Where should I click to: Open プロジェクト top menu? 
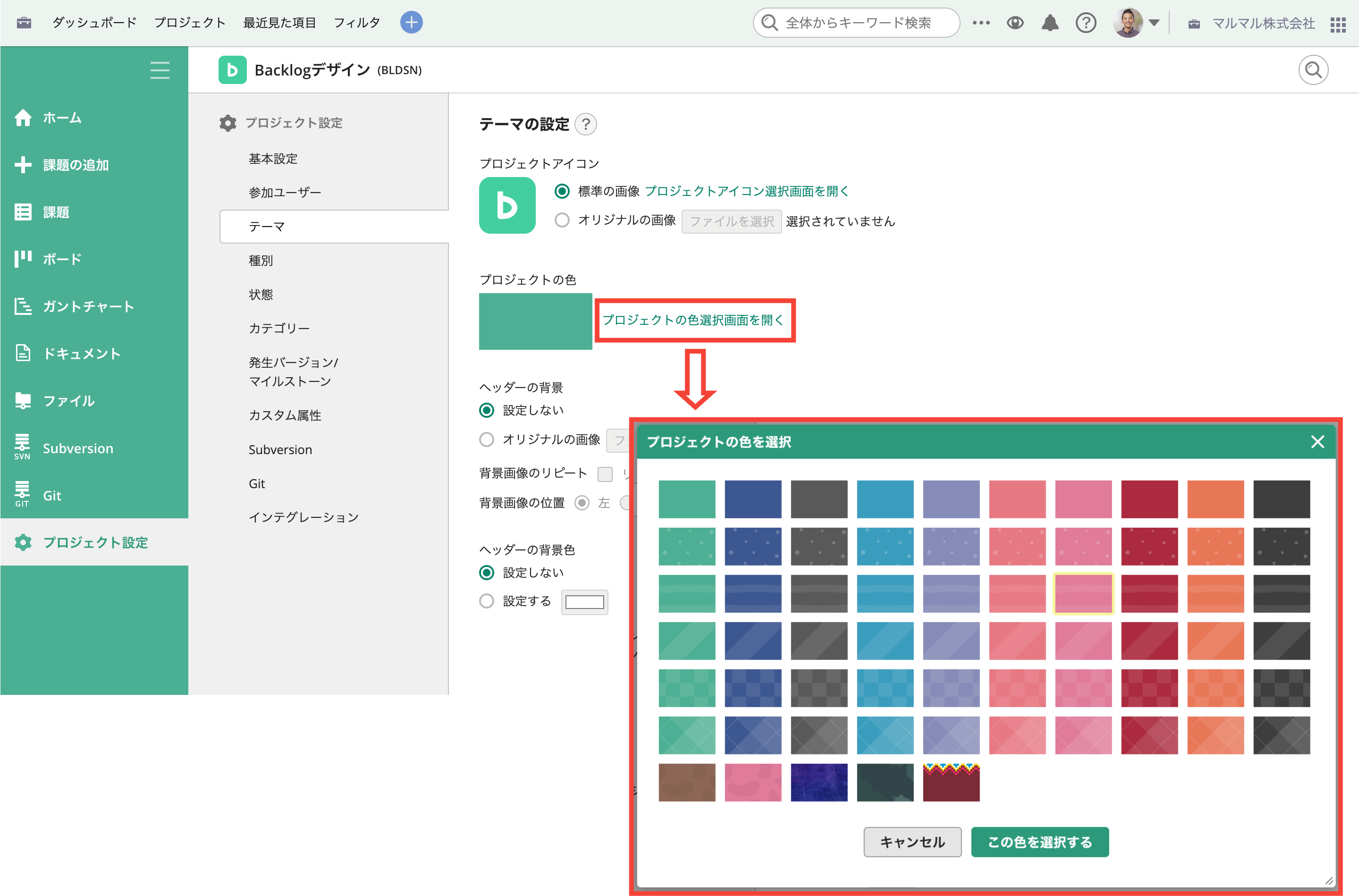coord(190,23)
